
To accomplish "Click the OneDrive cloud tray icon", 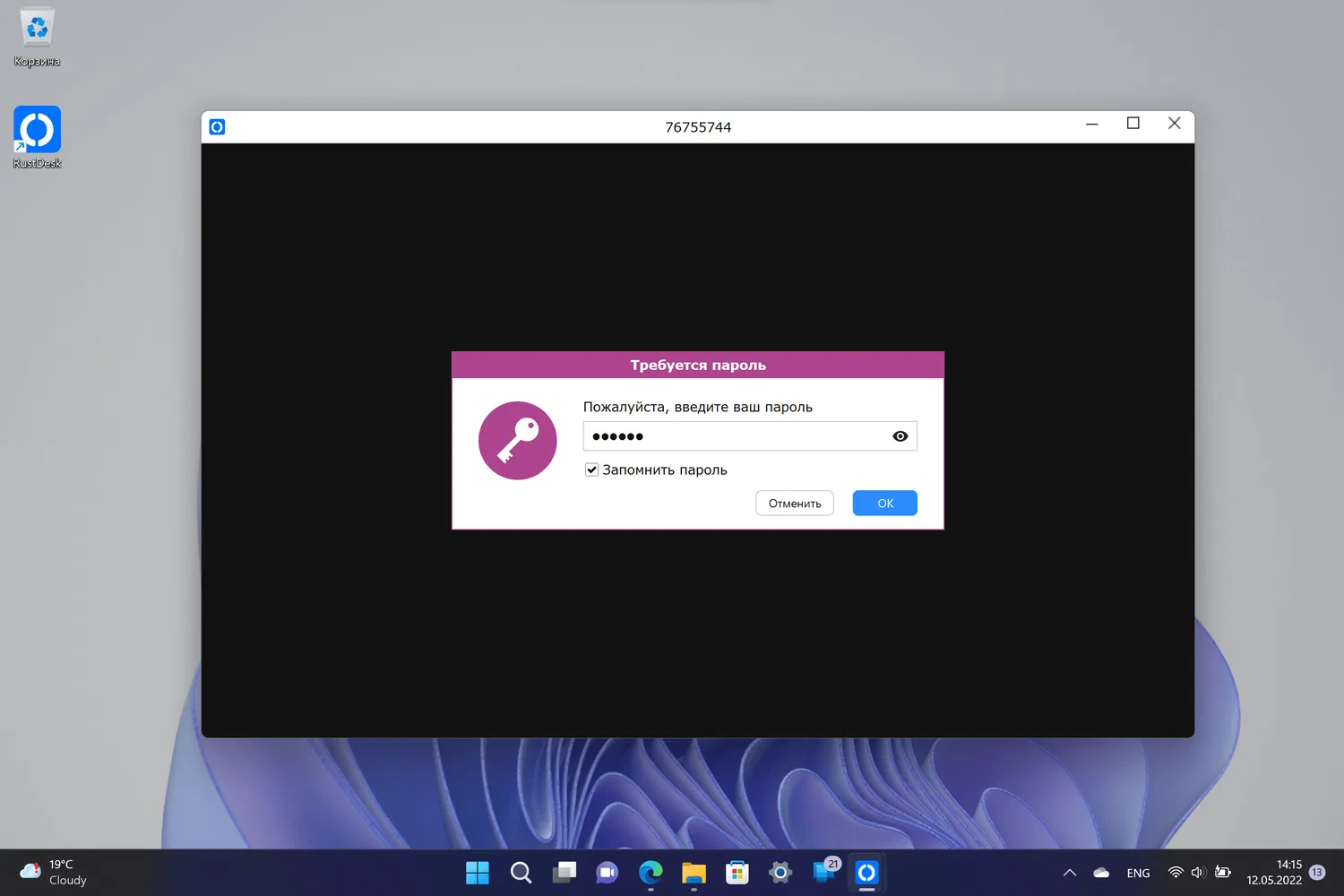I will (1101, 873).
